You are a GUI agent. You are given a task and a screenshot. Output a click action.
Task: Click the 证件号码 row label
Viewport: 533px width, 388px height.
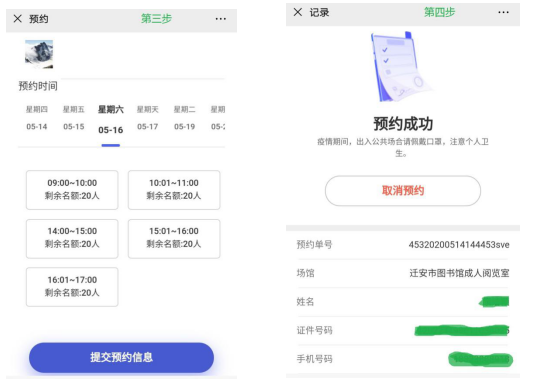(314, 330)
